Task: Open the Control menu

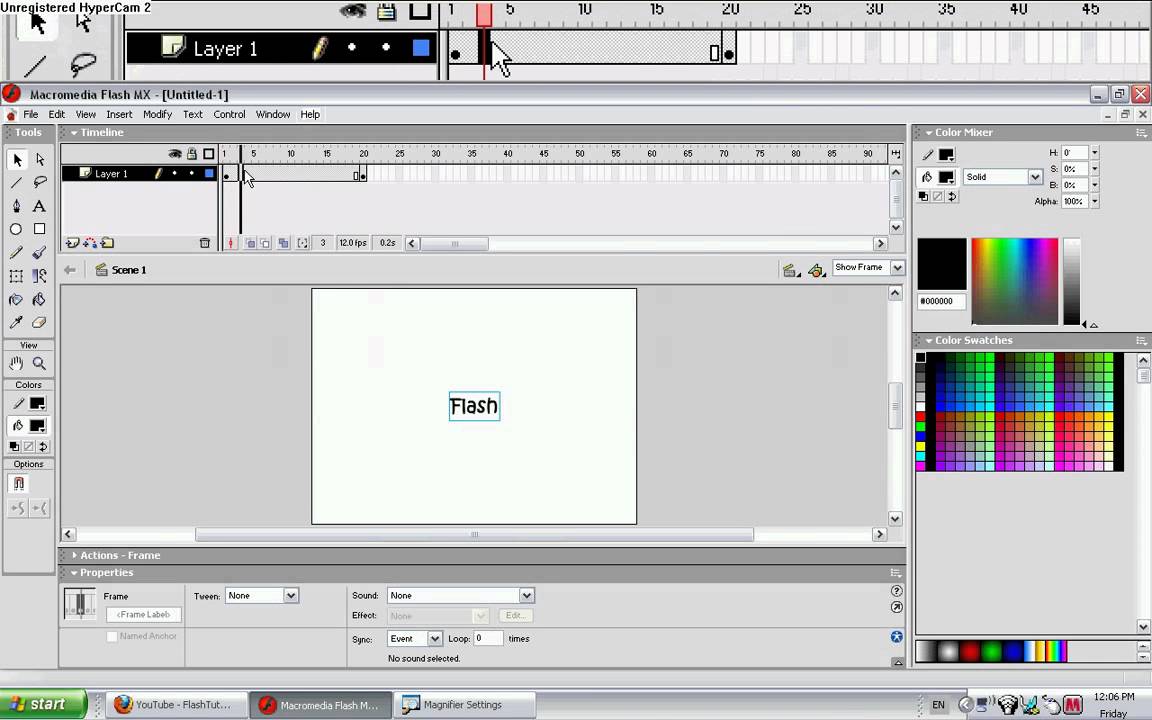Action: [x=229, y=115]
